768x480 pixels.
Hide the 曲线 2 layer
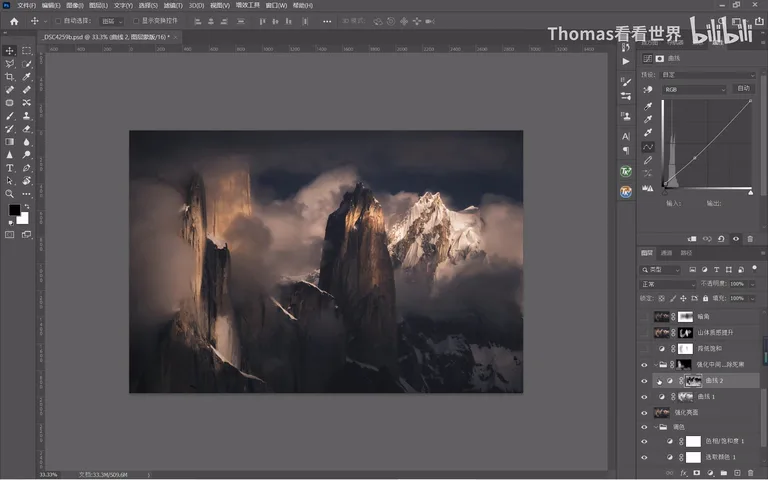click(644, 381)
